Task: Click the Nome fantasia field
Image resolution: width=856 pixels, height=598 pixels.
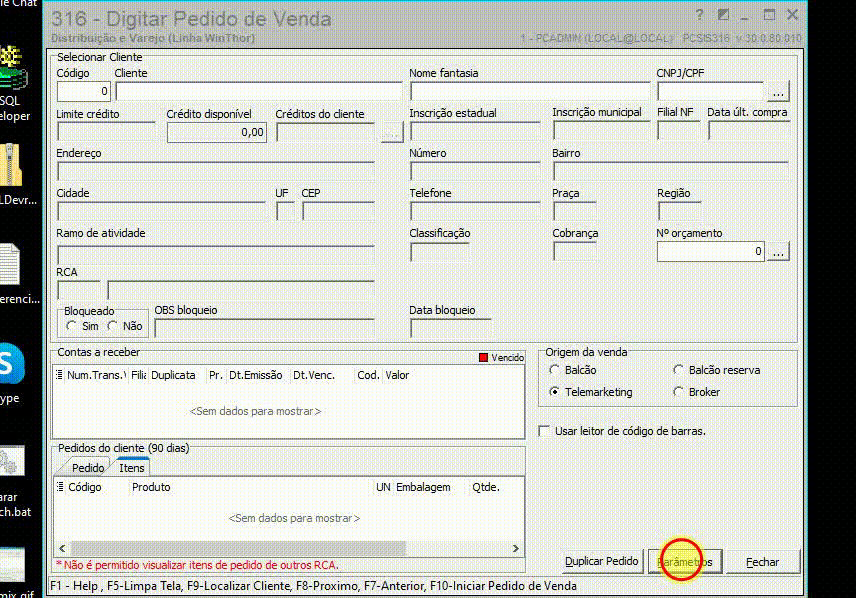Action: pyautogui.click(x=530, y=91)
